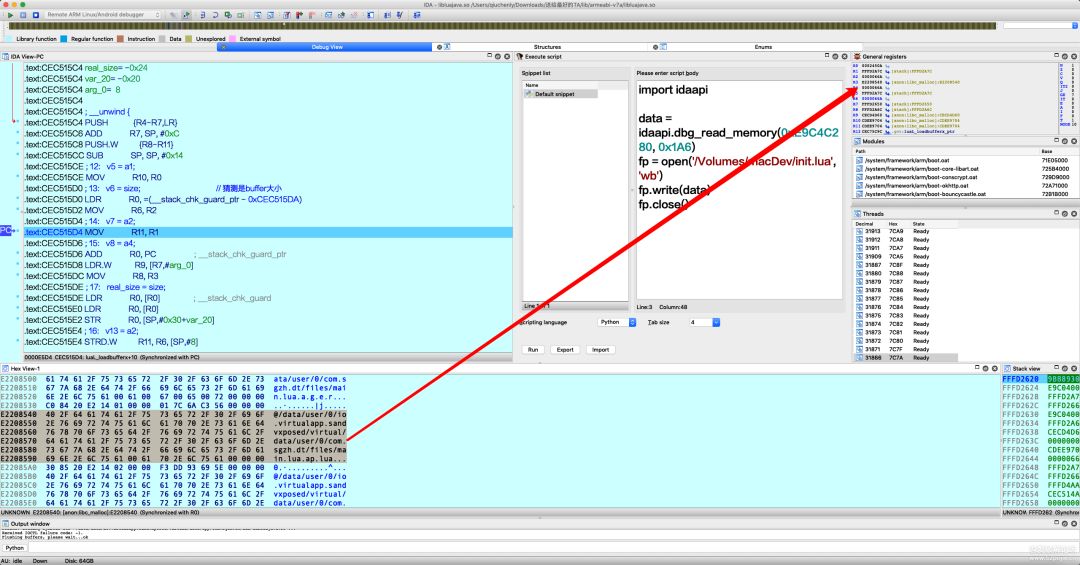Click the Import button
The image size is (1080, 565).
(600, 350)
